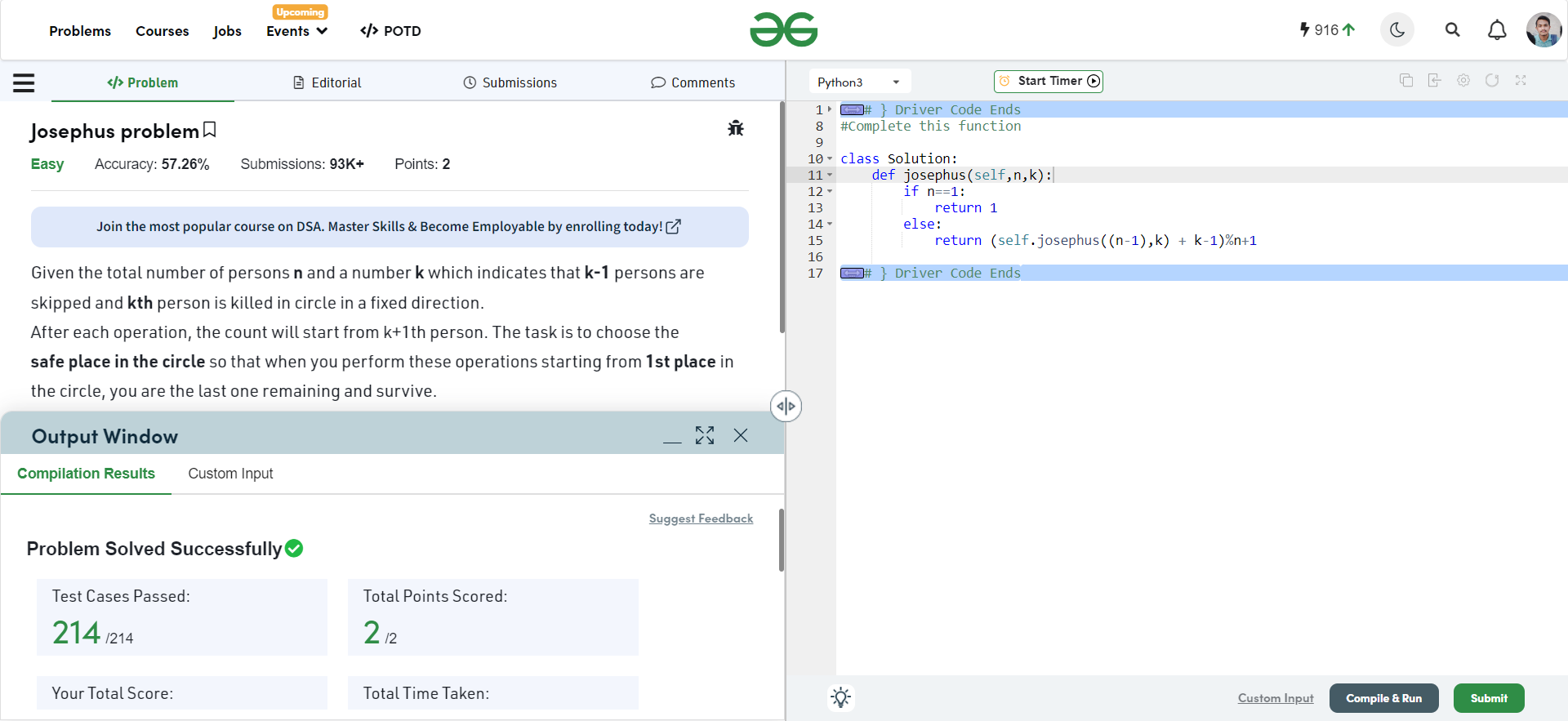Bookmark the Josephus problem
Viewport: 1568px width, 721px height.
[x=210, y=130]
